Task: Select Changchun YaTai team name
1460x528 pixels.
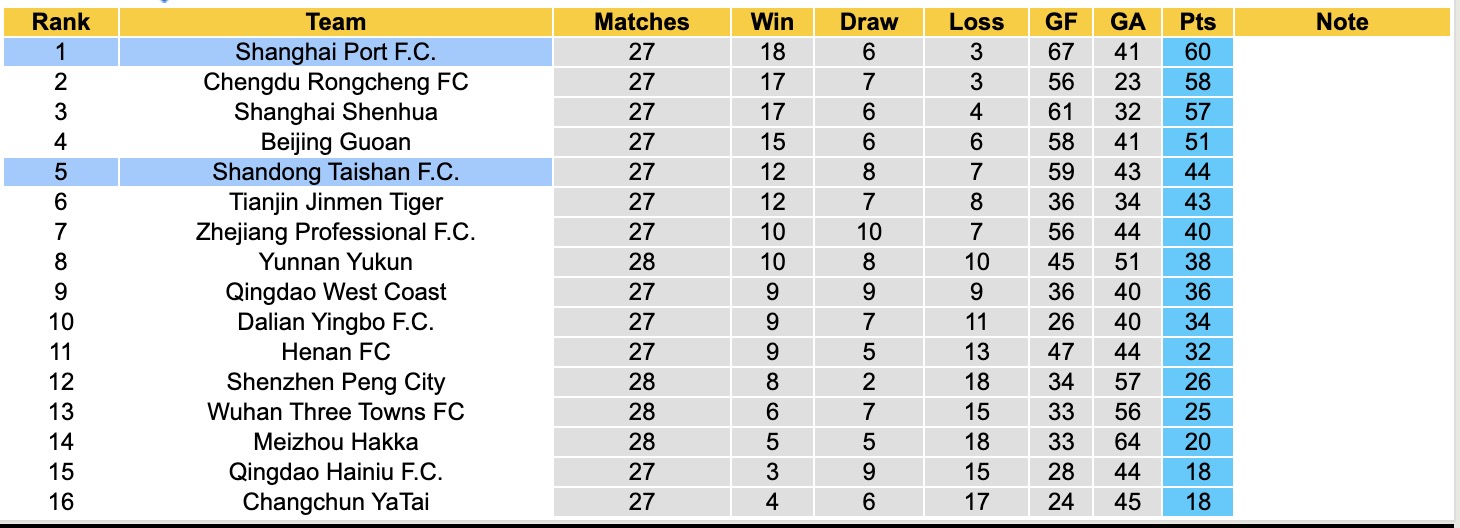Action: tap(335, 502)
